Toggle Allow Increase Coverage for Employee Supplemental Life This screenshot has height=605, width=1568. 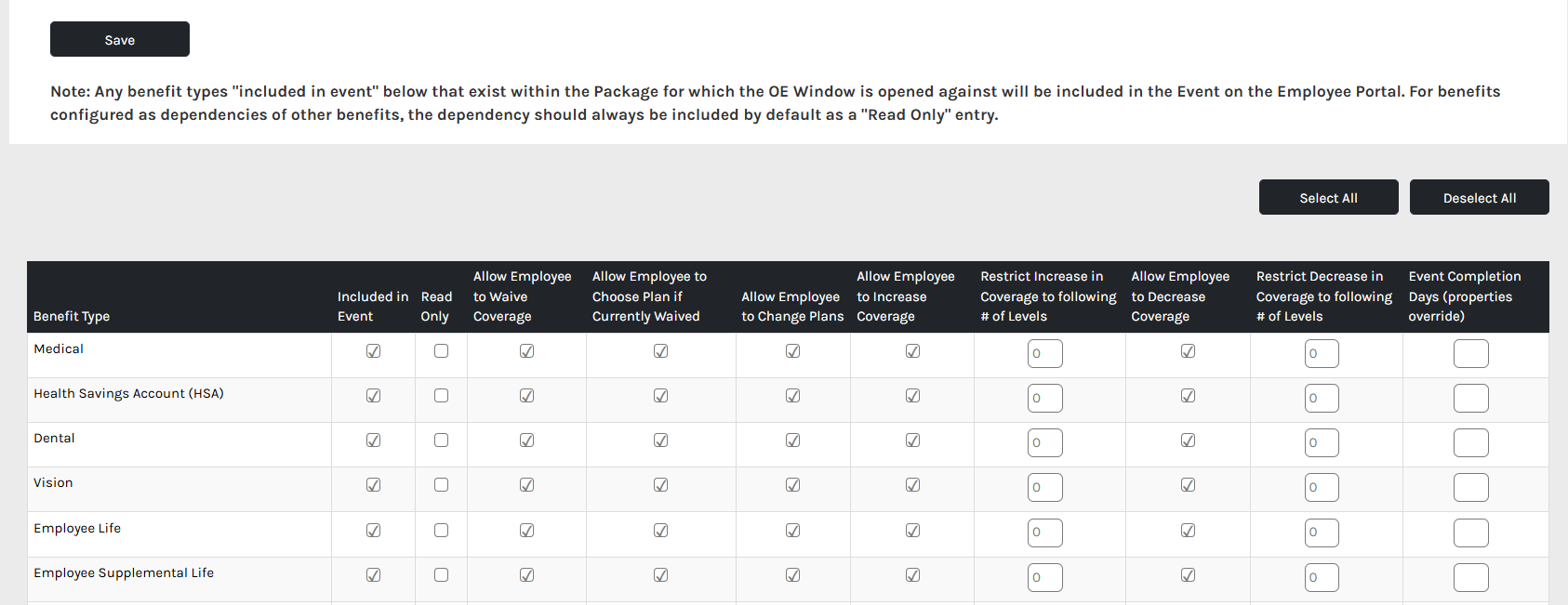[912, 575]
